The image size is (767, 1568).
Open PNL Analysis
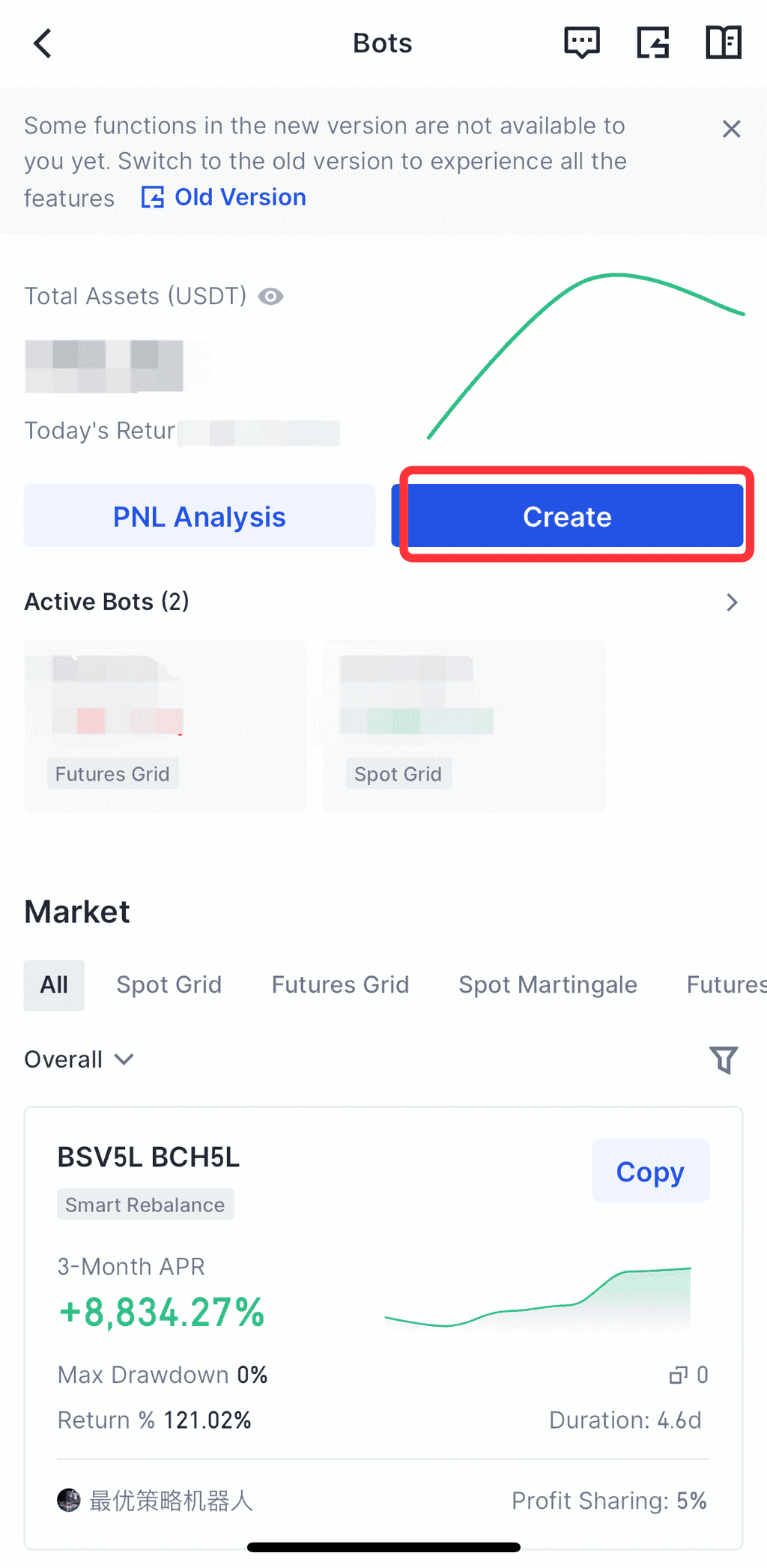tap(199, 516)
